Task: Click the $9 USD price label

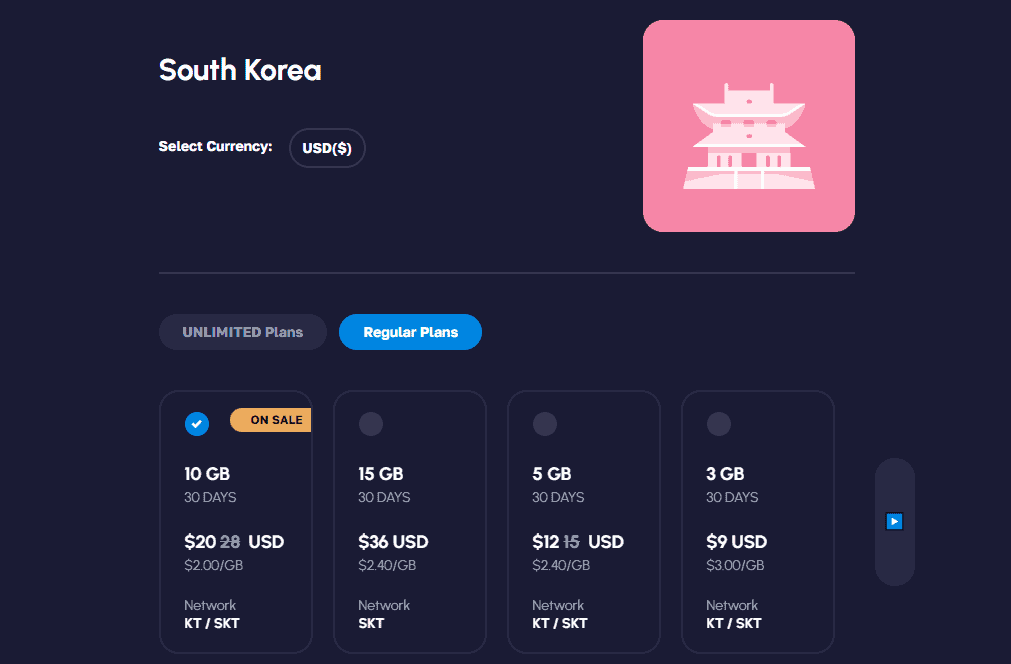Action: coord(736,542)
